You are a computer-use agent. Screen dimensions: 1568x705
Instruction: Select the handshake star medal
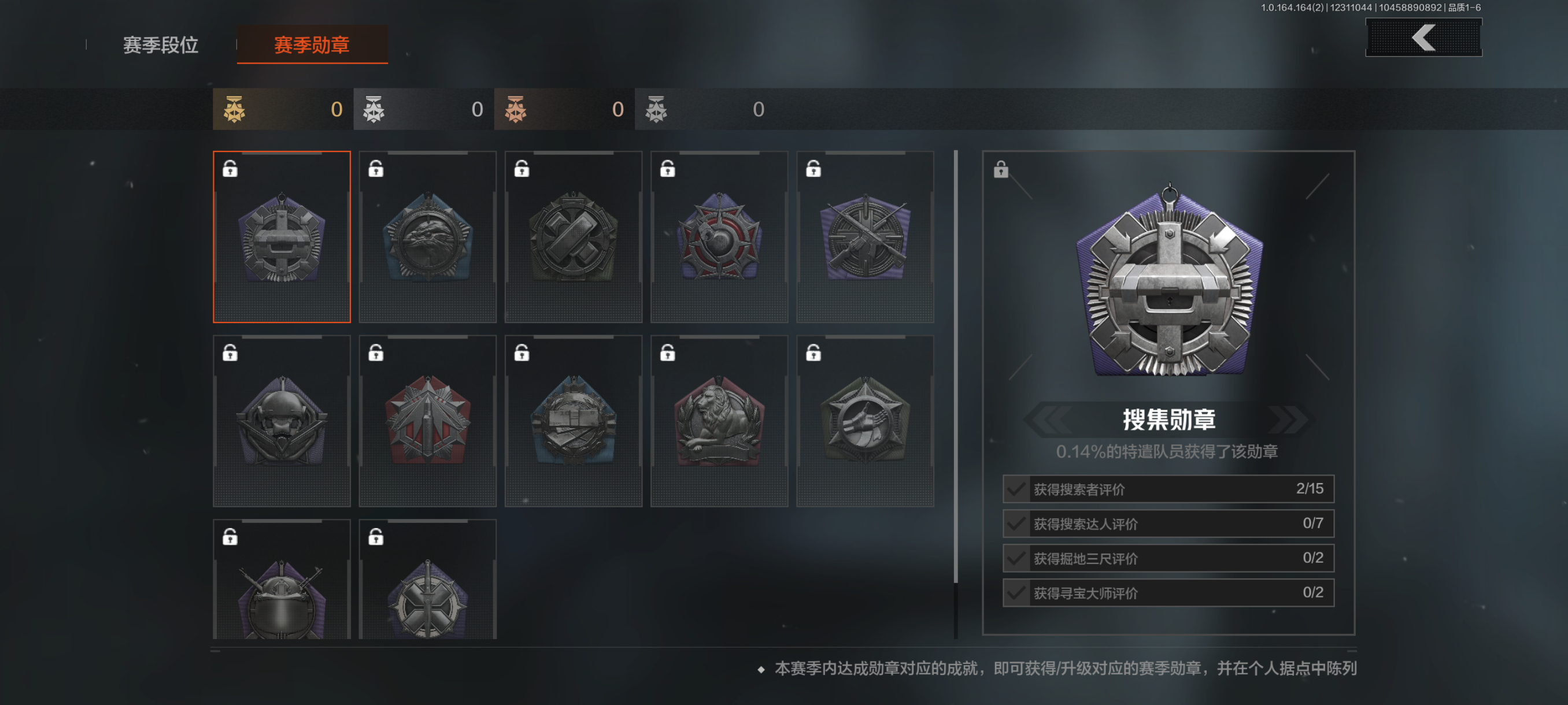click(865, 421)
